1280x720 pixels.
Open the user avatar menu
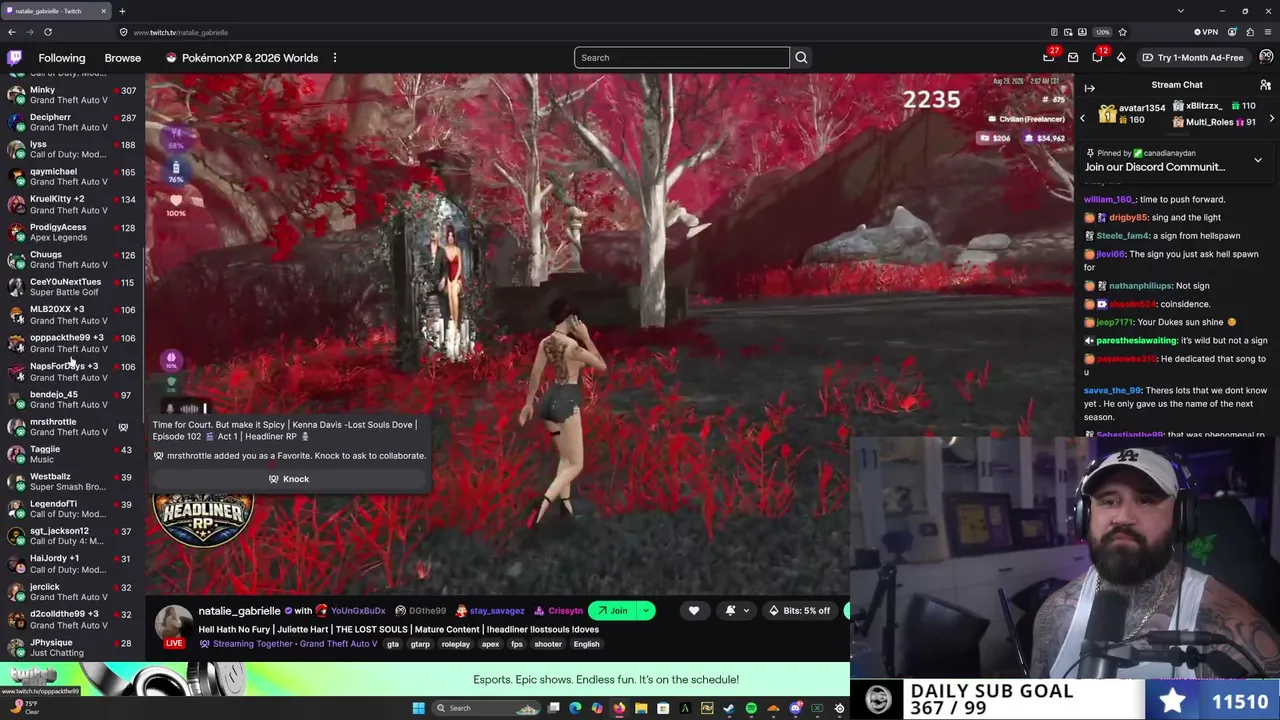click(1266, 58)
